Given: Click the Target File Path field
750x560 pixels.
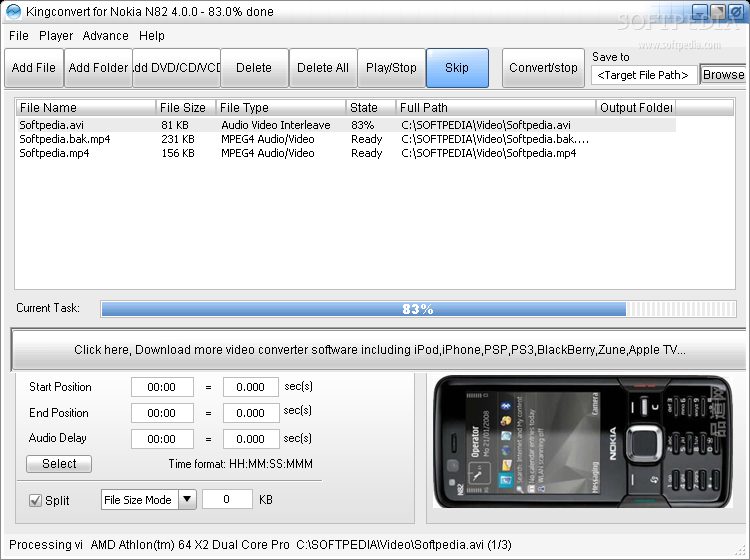Looking at the screenshot, I should tap(643, 75).
